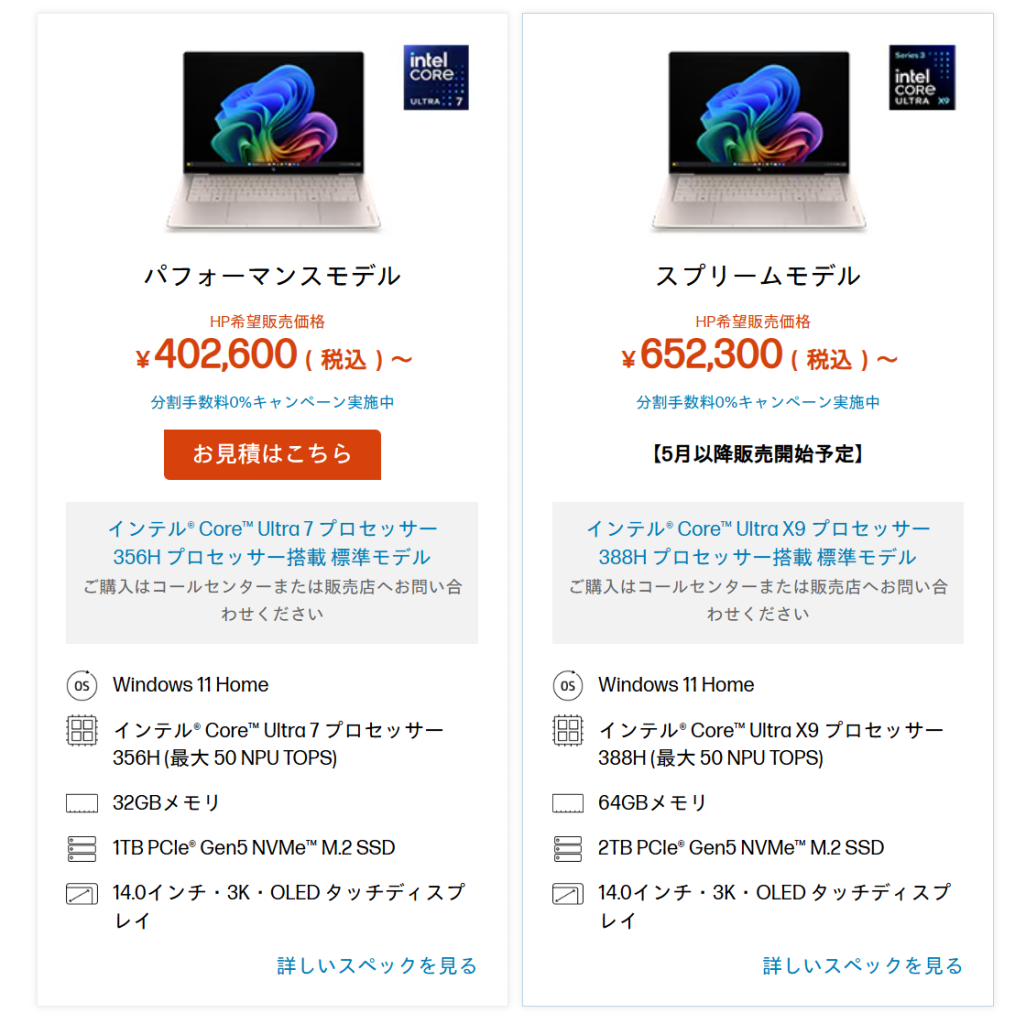Click the memory icon beside 32GBメモリ
This screenshot has width=1015, height=1024.
(82, 803)
